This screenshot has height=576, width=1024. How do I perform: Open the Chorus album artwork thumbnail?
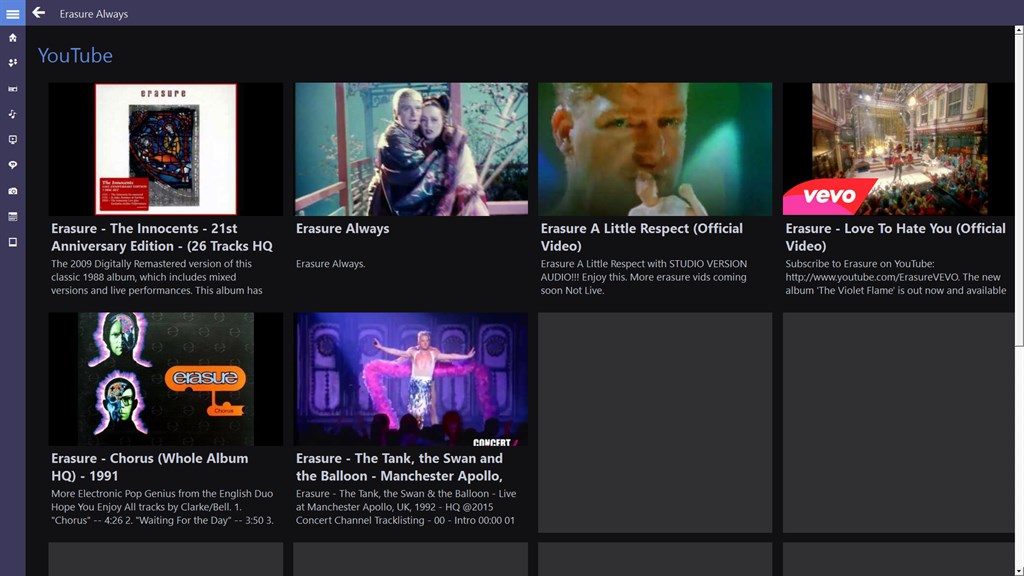coord(166,379)
